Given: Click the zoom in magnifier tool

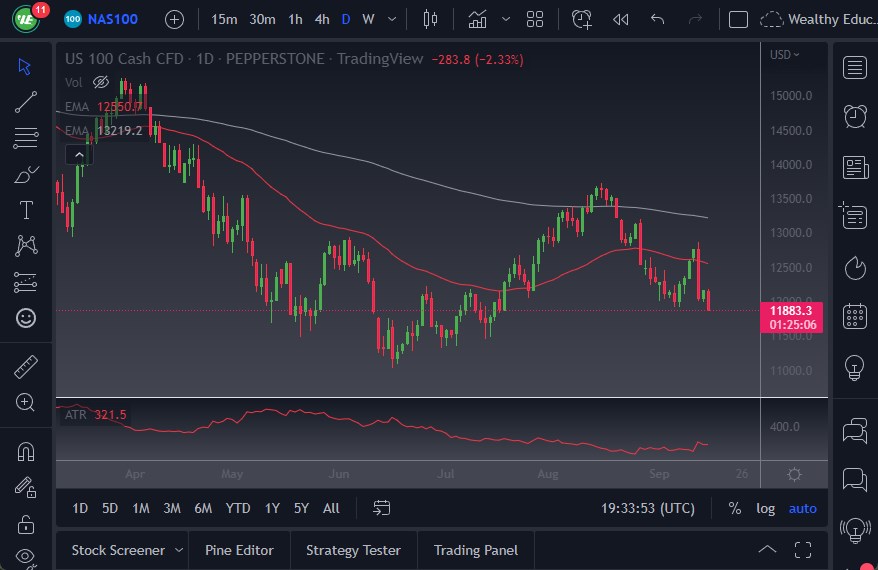Looking at the screenshot, I should (x=26, y=402).
